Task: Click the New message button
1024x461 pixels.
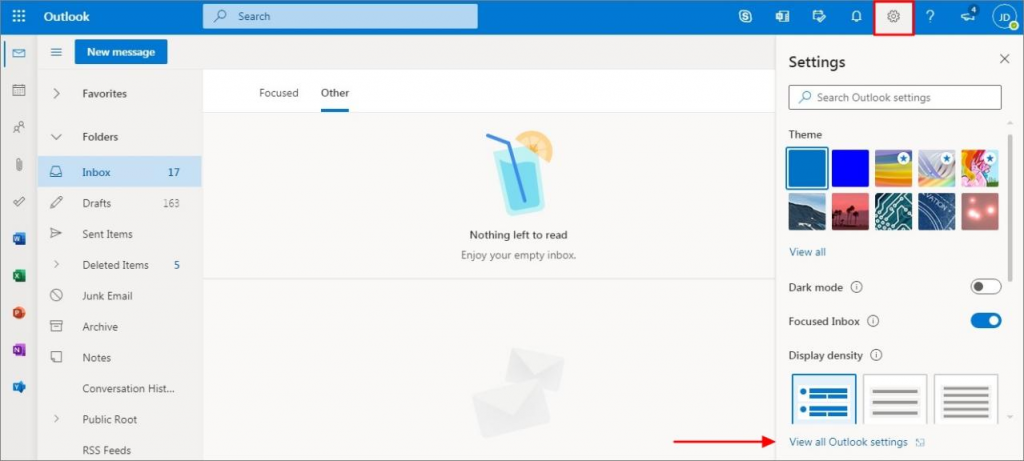Action: click(121, 52)
